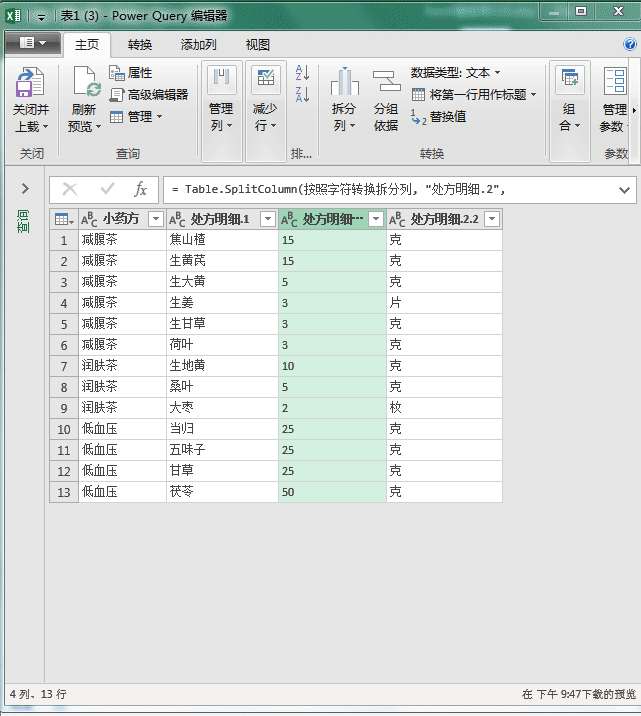Confirm formula with the checkmark icon
The height and width of the screenshot is (716, 641).
[107, 189]
